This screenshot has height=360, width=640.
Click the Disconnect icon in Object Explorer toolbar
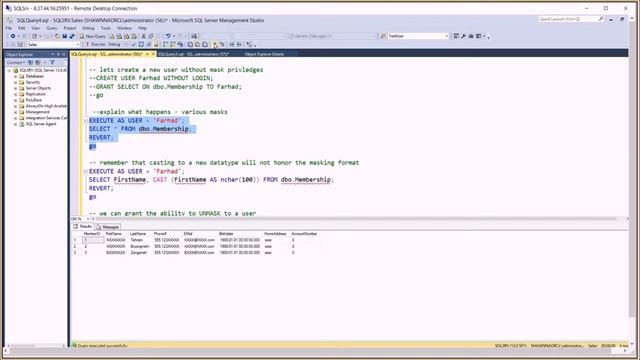coord(38,62)
